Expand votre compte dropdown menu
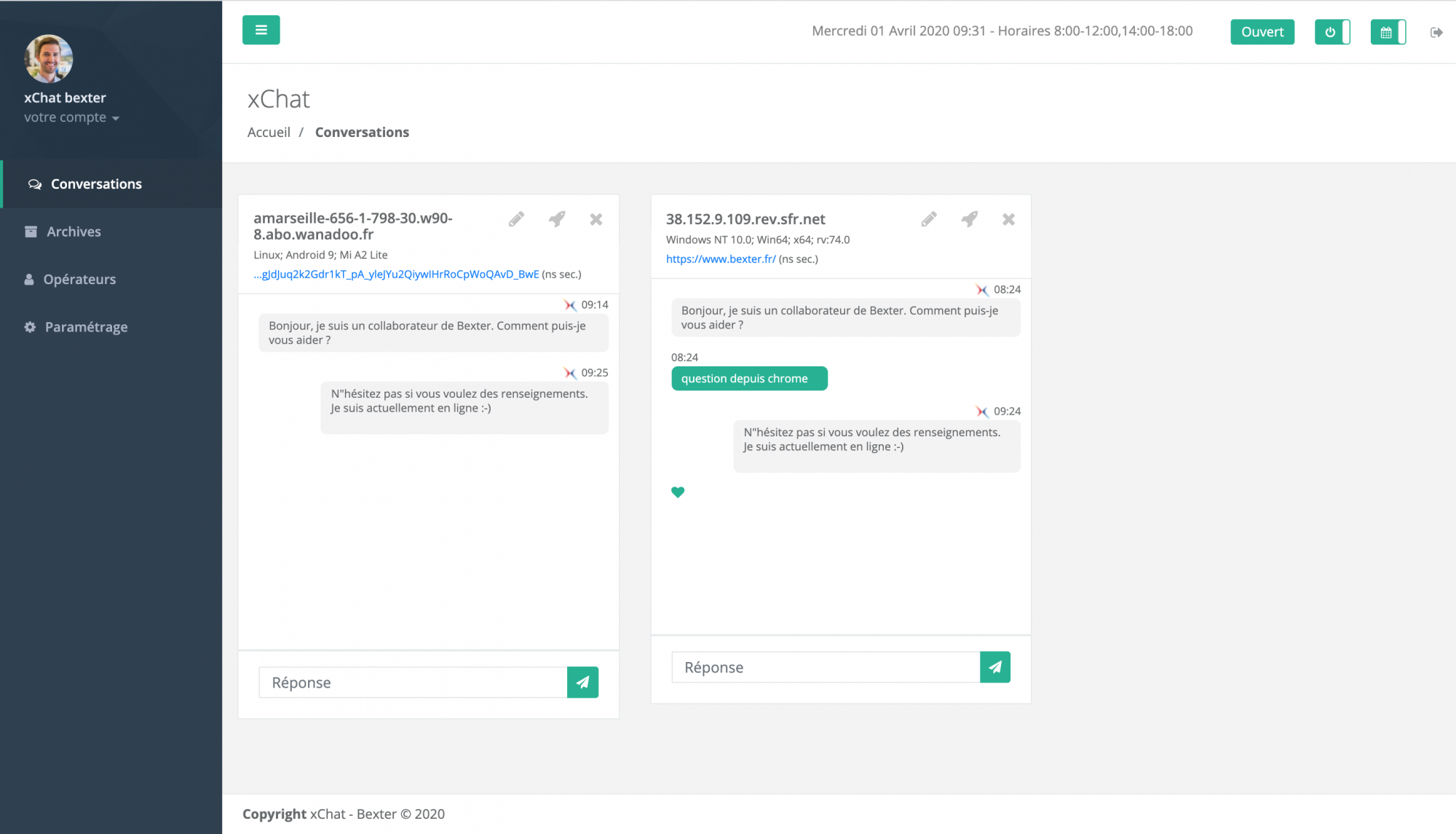The height and width of the screenshot is (834, 1456). (x=71, y=117)
